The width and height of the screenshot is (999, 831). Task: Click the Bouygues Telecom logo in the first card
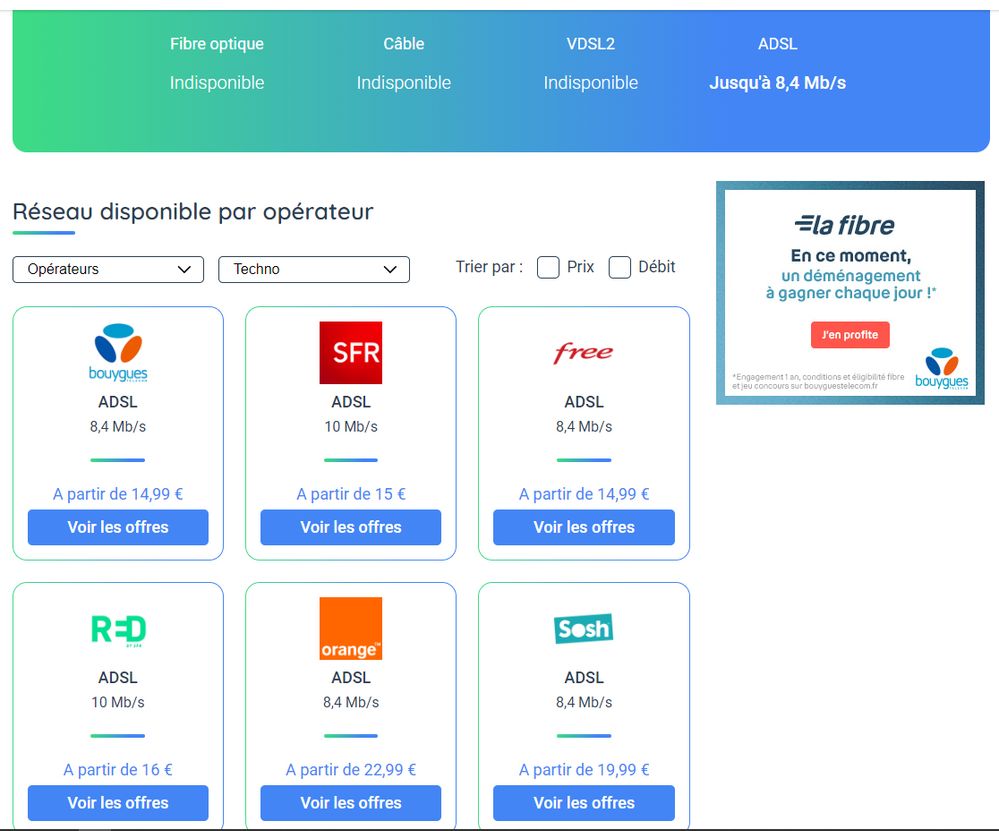pos(118,352)
